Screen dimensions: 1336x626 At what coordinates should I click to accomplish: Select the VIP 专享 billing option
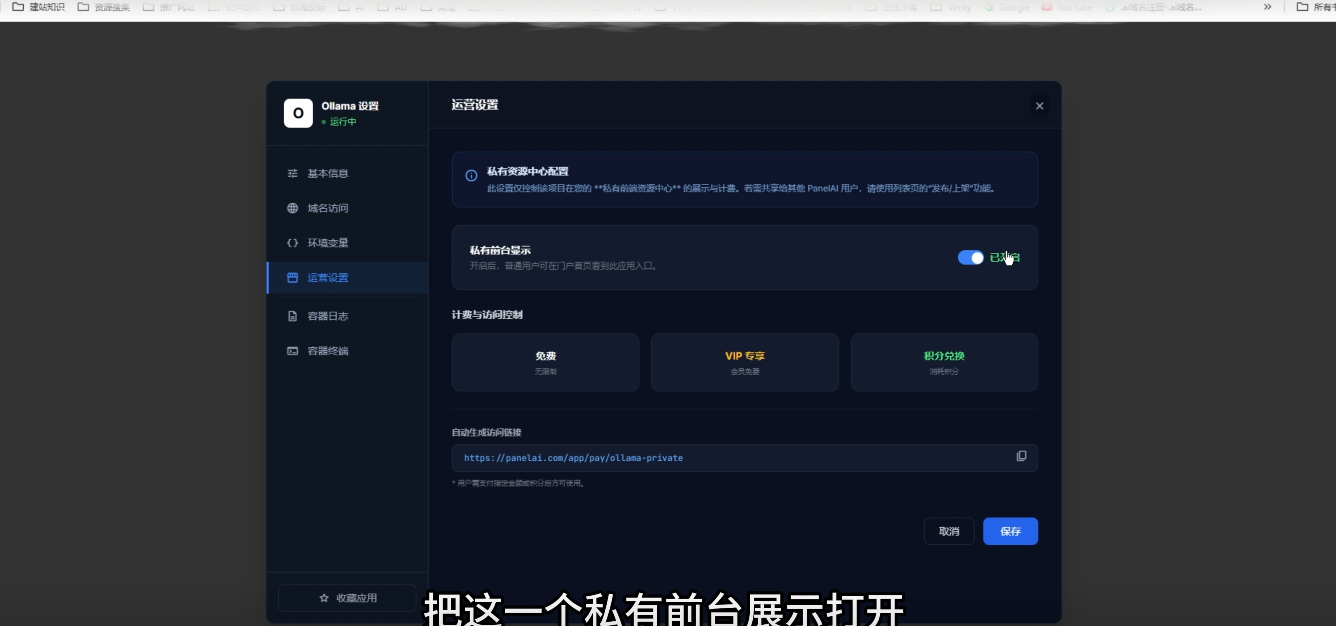point(745,362)
